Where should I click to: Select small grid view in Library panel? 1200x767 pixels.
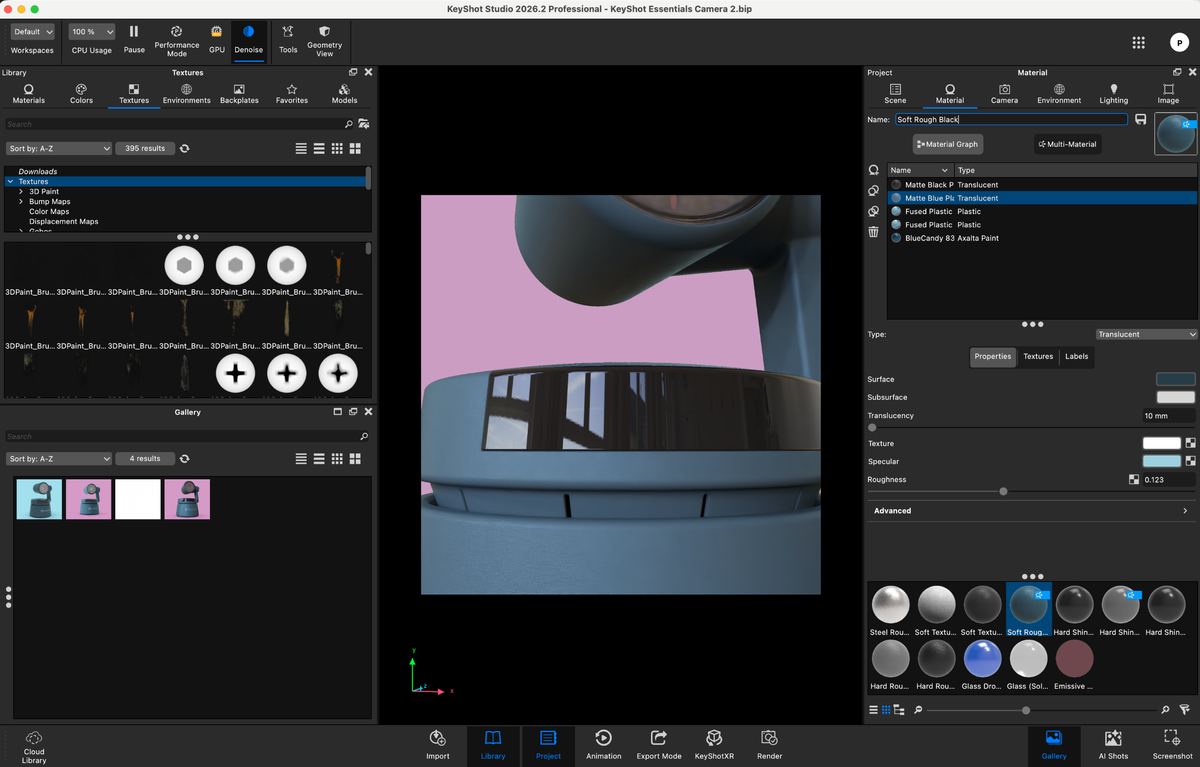pyautogui.click(x=337, y=148)
